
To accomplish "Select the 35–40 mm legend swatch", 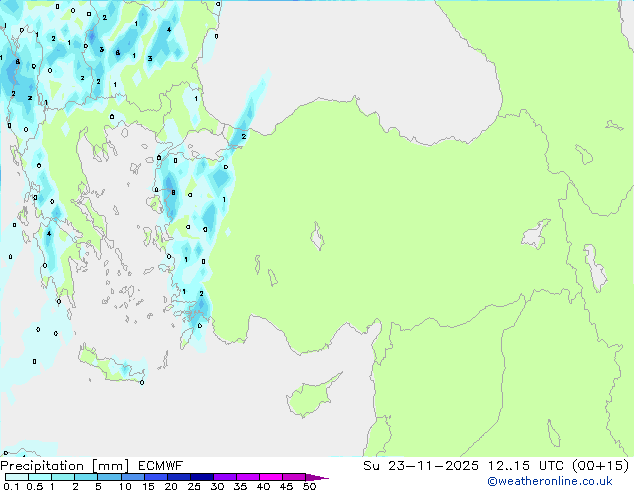I will pyautogui.click(x=247, y=477).
